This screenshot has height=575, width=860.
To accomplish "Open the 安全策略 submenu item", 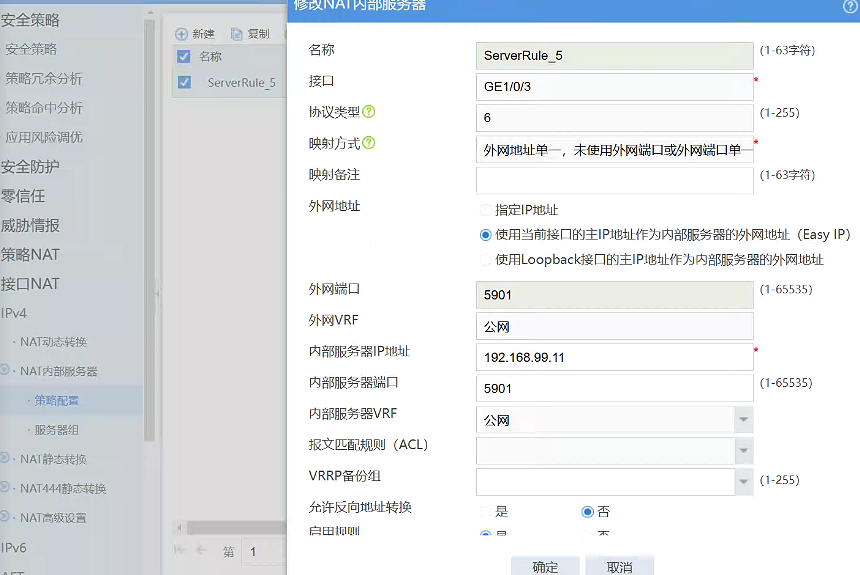I will [x=31, y=49].
